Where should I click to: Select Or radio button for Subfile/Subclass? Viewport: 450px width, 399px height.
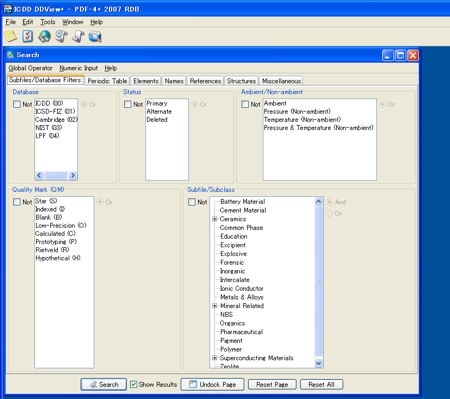[330, 213]
